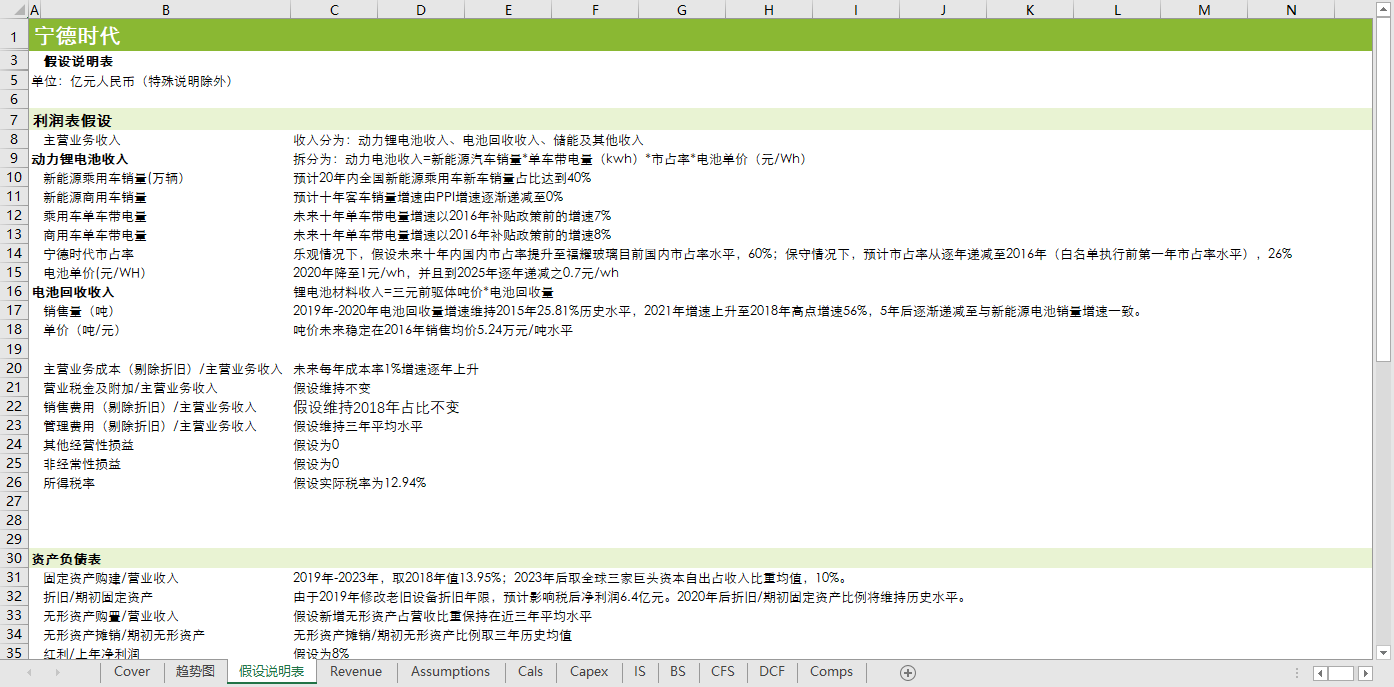
Task: Switch to the DCF sheet tab
Action: click(x=772, y=672)
